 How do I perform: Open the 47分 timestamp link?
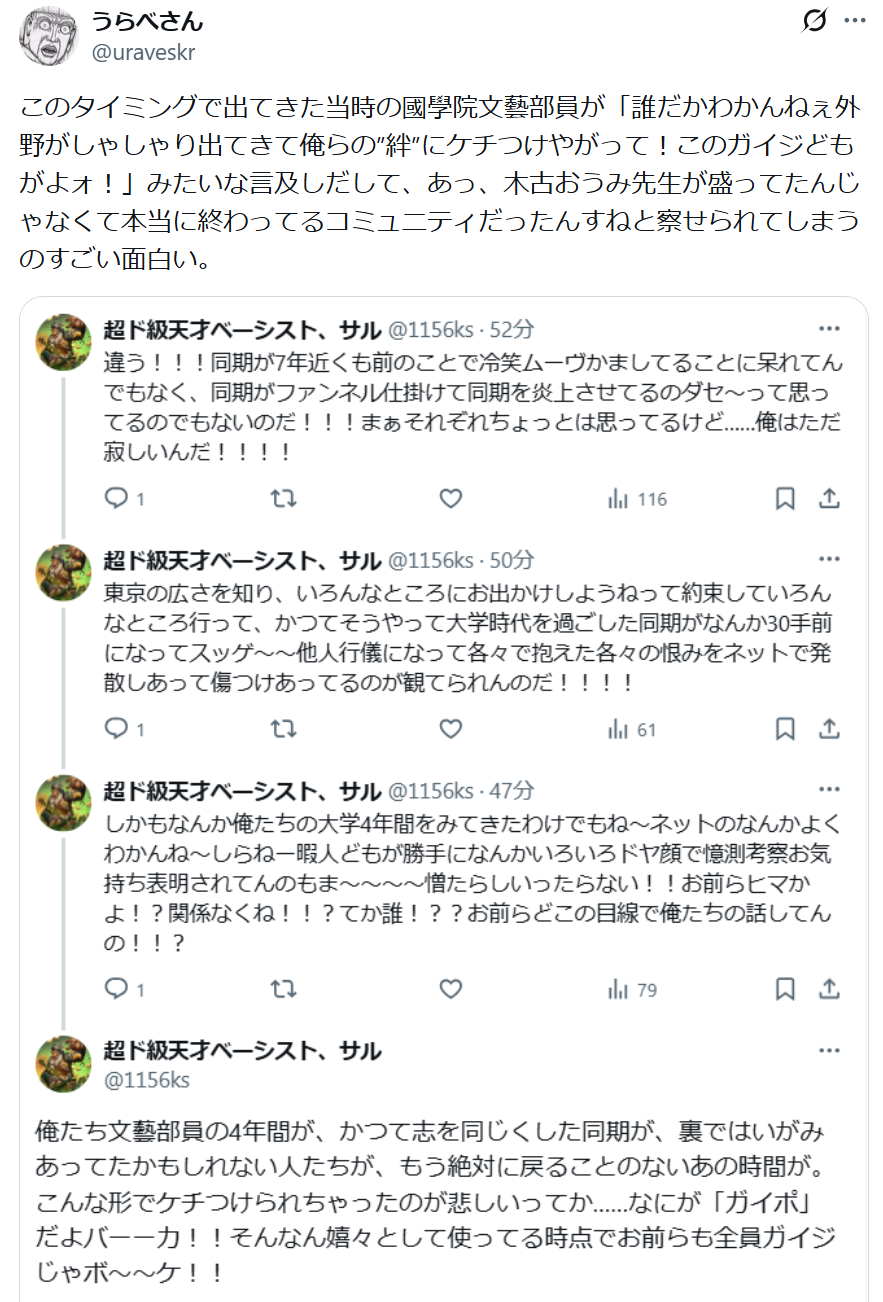point(512,791)
